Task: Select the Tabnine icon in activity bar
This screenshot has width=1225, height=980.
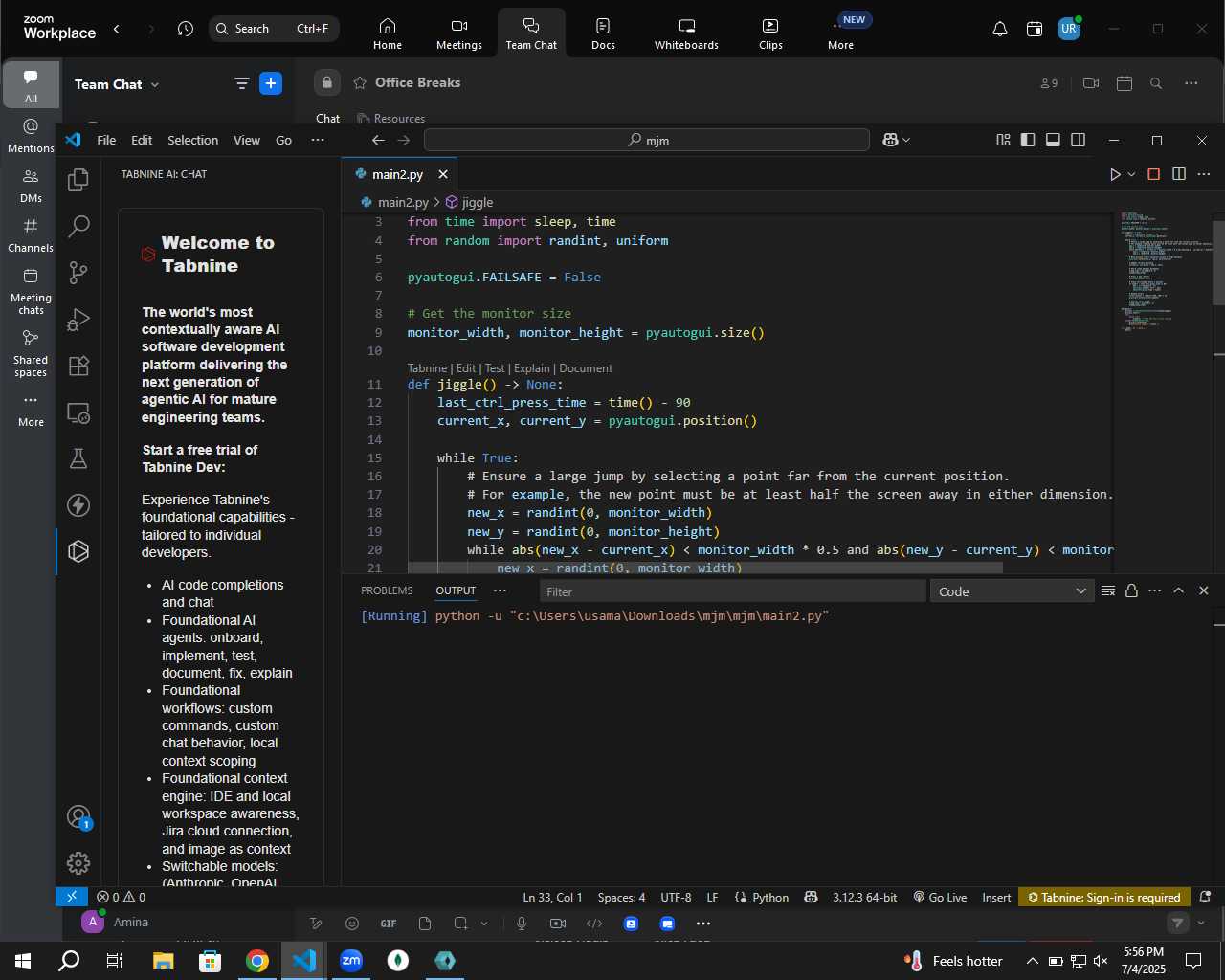Action: coord(78,552)
